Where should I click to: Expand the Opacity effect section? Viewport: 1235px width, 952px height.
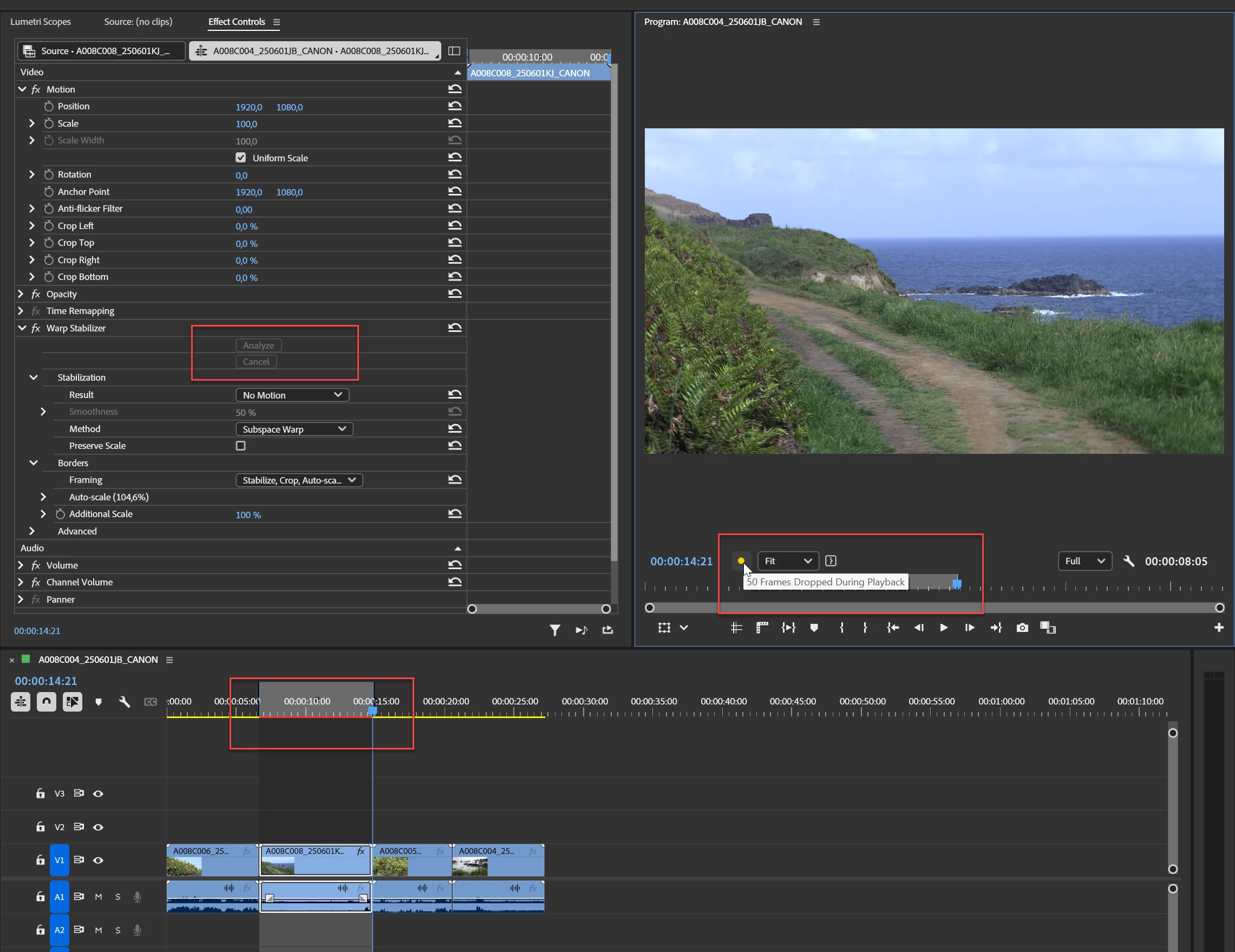(x=21, y=294)
